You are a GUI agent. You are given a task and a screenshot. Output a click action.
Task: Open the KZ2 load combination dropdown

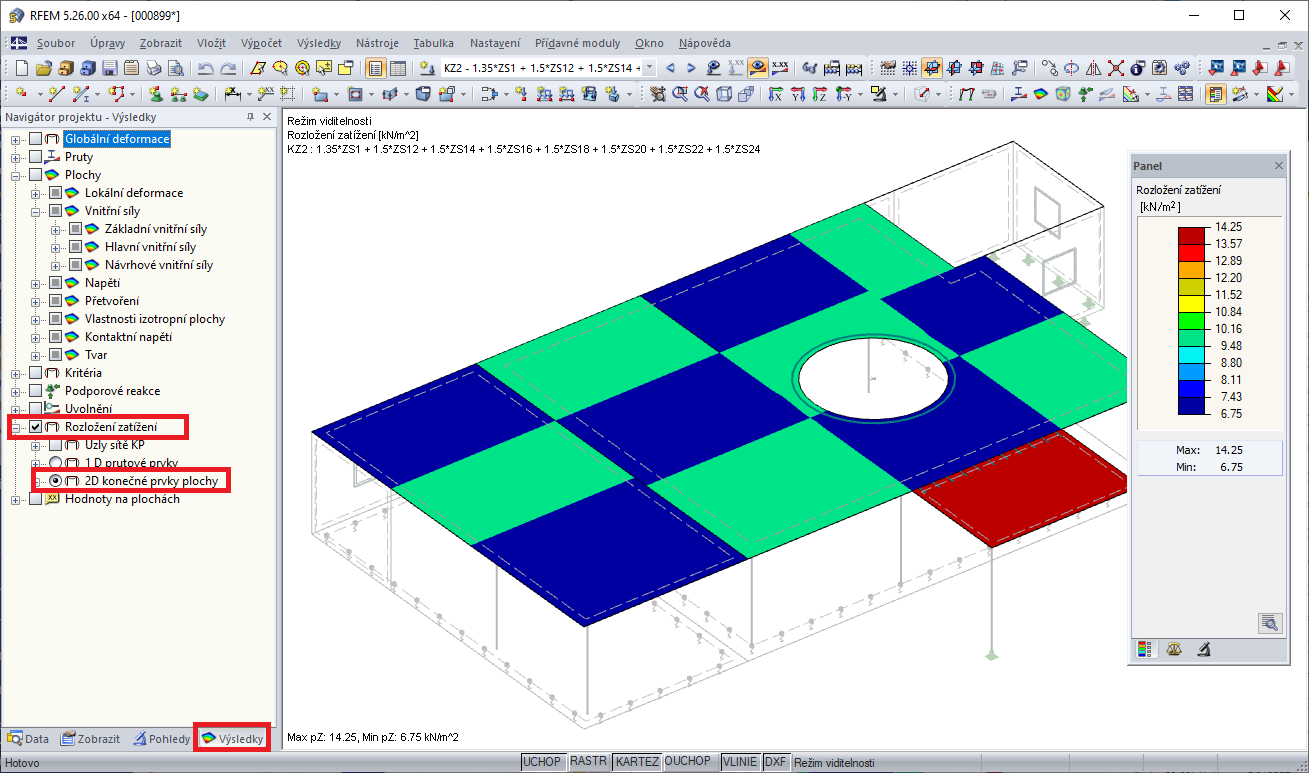coord(649,68)
